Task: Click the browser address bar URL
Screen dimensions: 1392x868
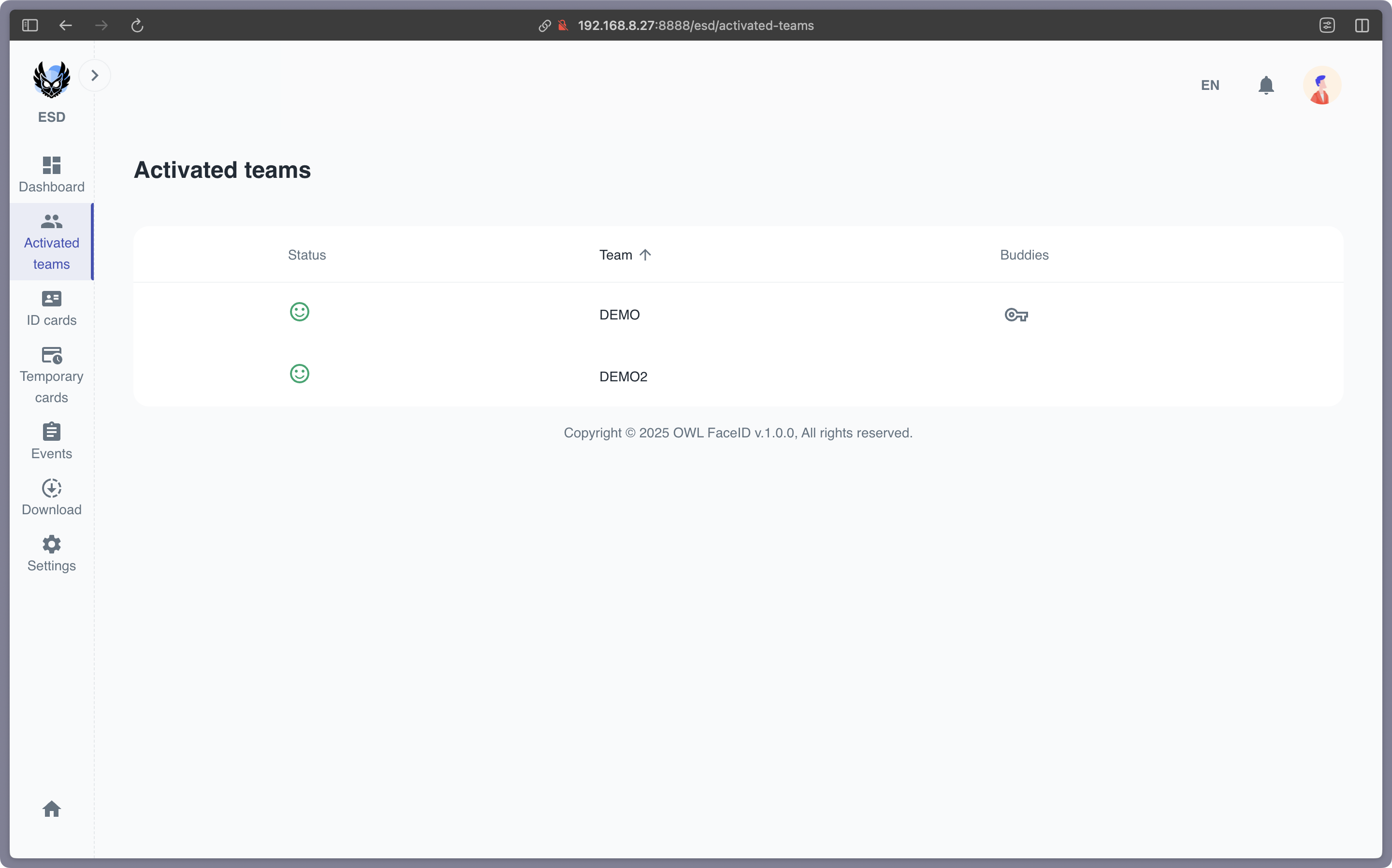Action: pyautogui.click(x=695, y=25)
